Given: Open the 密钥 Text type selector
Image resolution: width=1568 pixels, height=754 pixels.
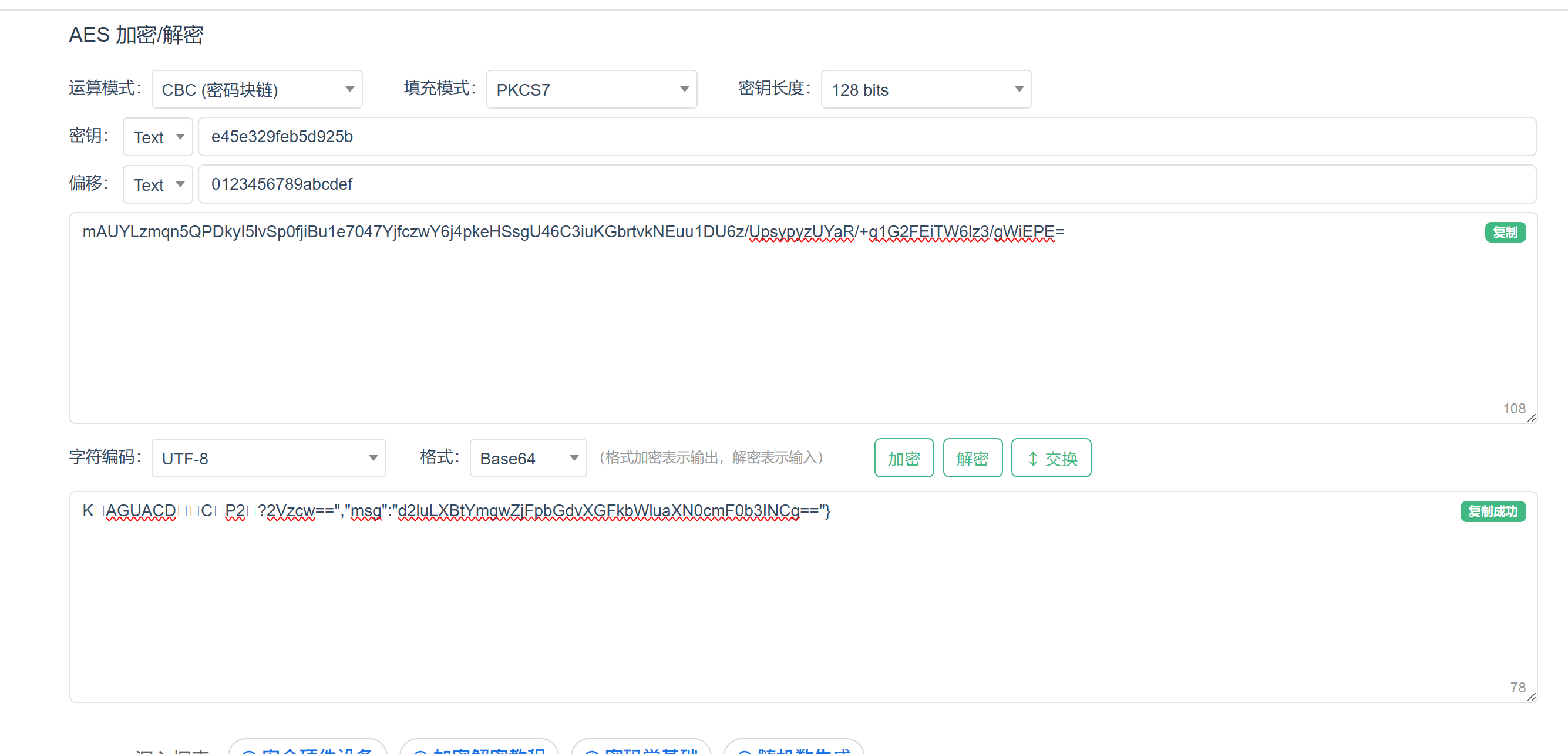Looking at the screenshot, I should [157, 137].
